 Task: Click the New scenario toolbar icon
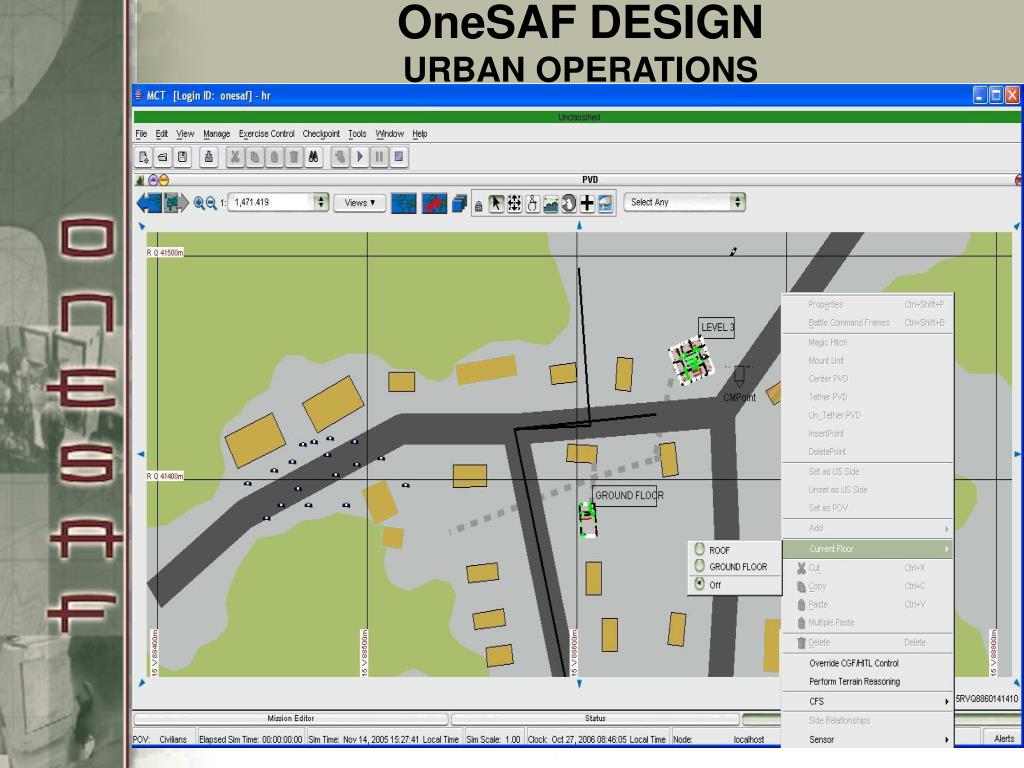(144, 157)
